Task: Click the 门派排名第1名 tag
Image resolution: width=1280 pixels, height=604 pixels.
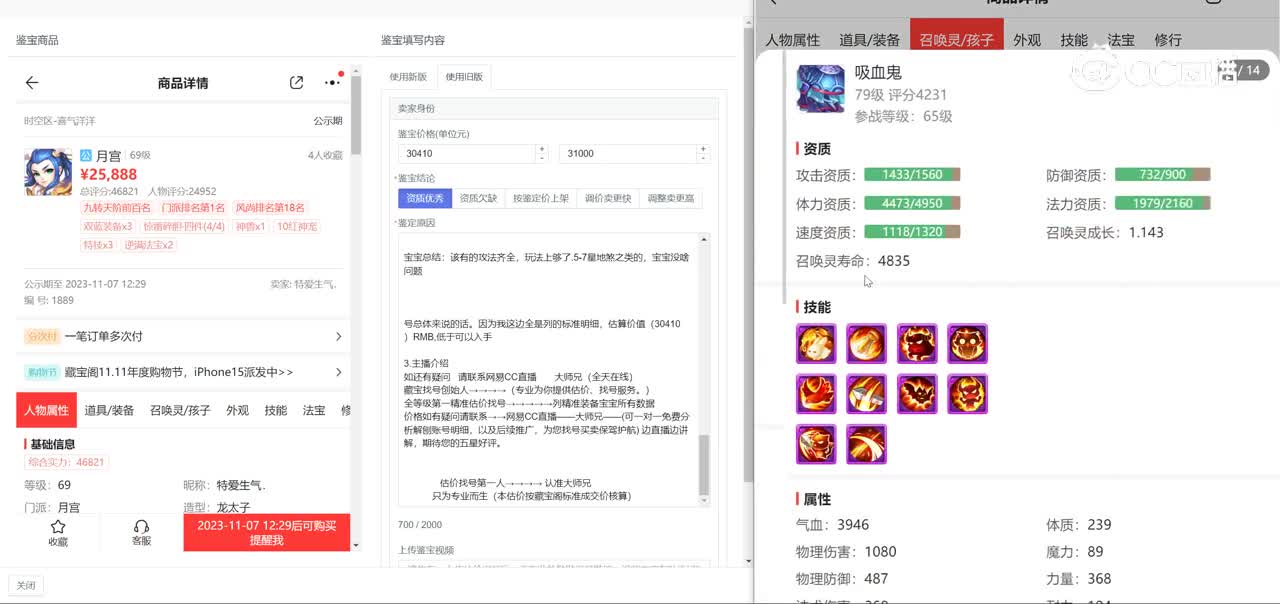Action: (x=193, y=208)
